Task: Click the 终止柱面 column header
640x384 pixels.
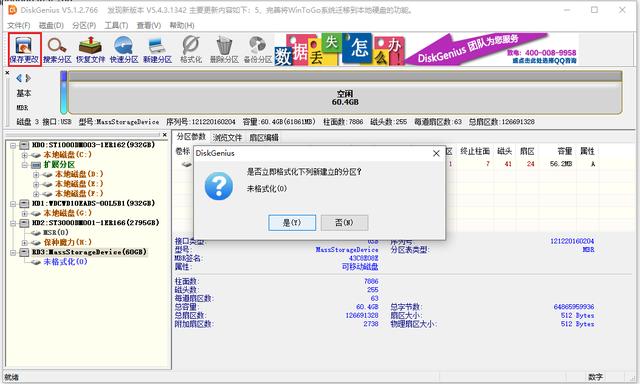Action: (x=475, y=151)
